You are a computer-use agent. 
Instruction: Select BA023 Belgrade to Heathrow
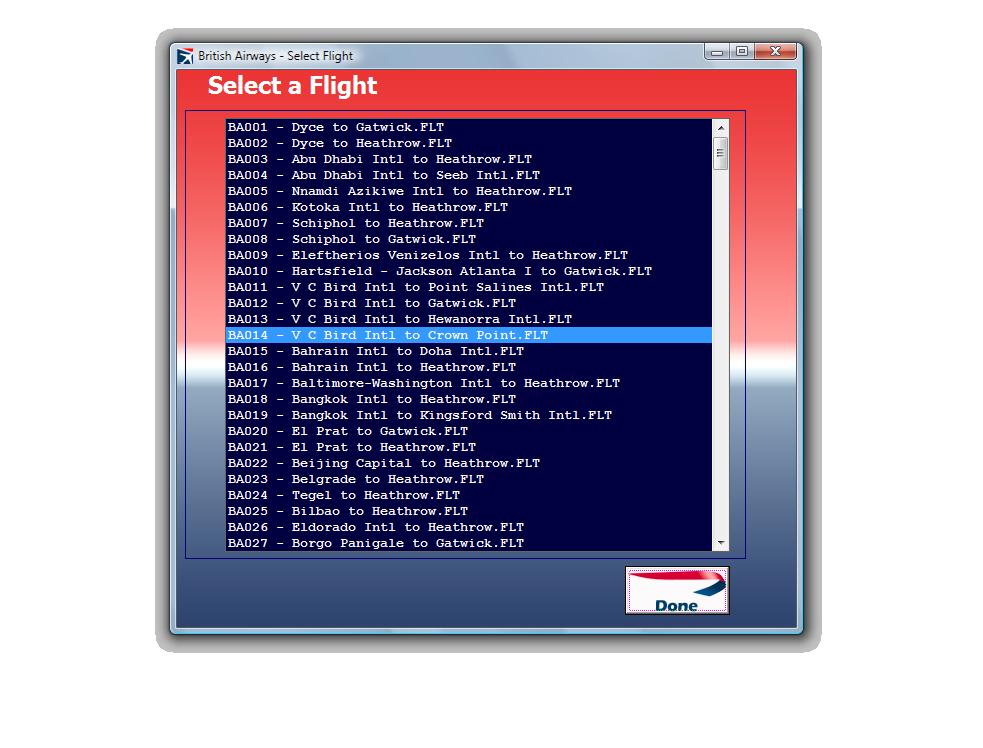tap(469, 479)
